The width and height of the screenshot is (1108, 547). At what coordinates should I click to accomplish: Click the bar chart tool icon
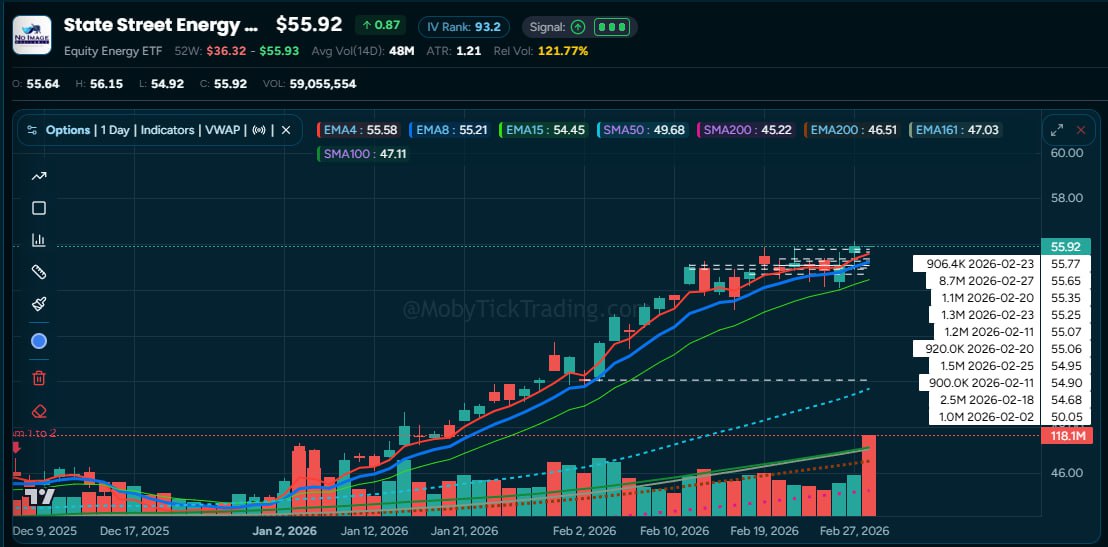[39, 240]
